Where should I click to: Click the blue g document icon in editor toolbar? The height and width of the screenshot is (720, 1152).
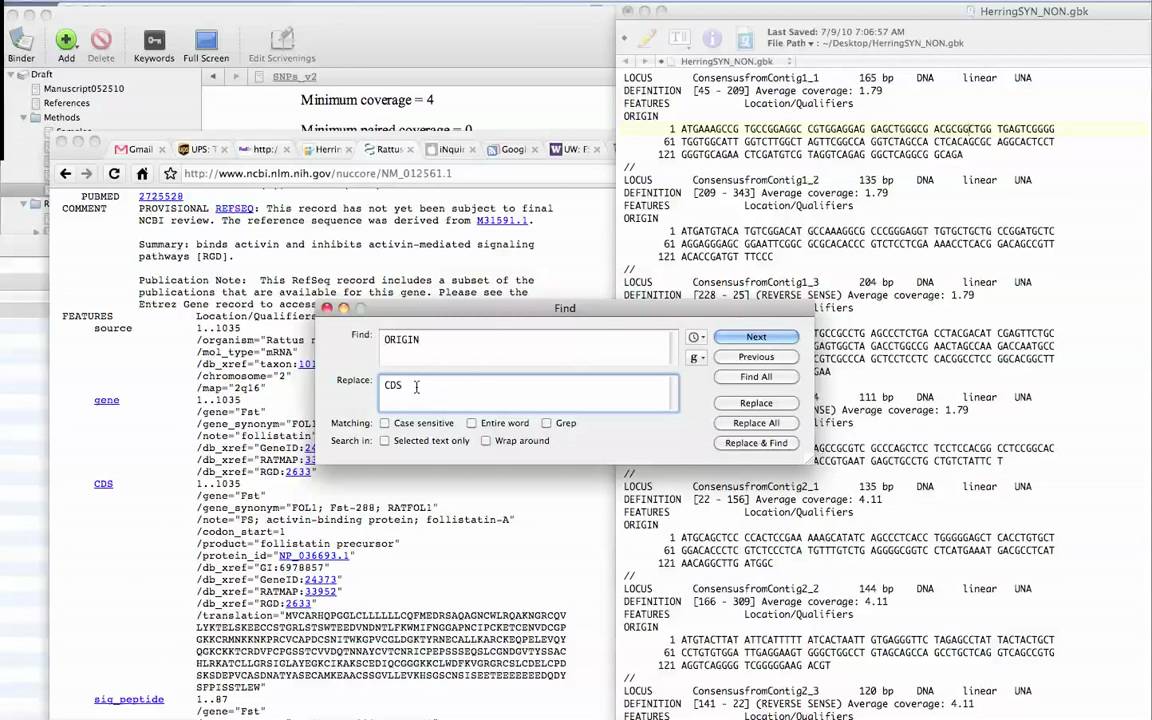pyautogui.click(x=745, y=38)
